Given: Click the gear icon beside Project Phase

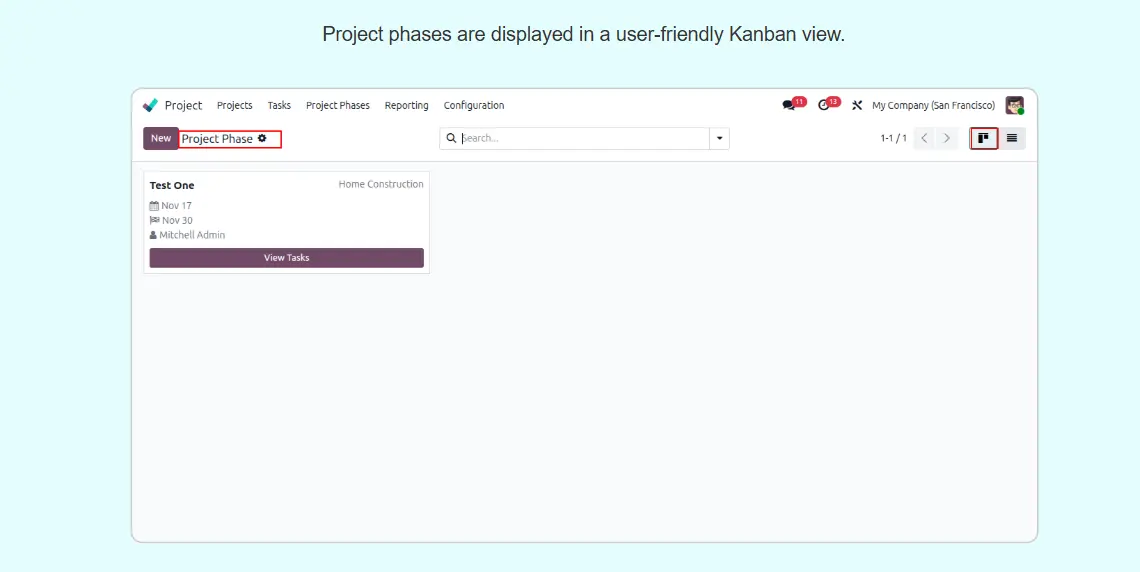Looking at the screenshot, I should coord(262,139).
